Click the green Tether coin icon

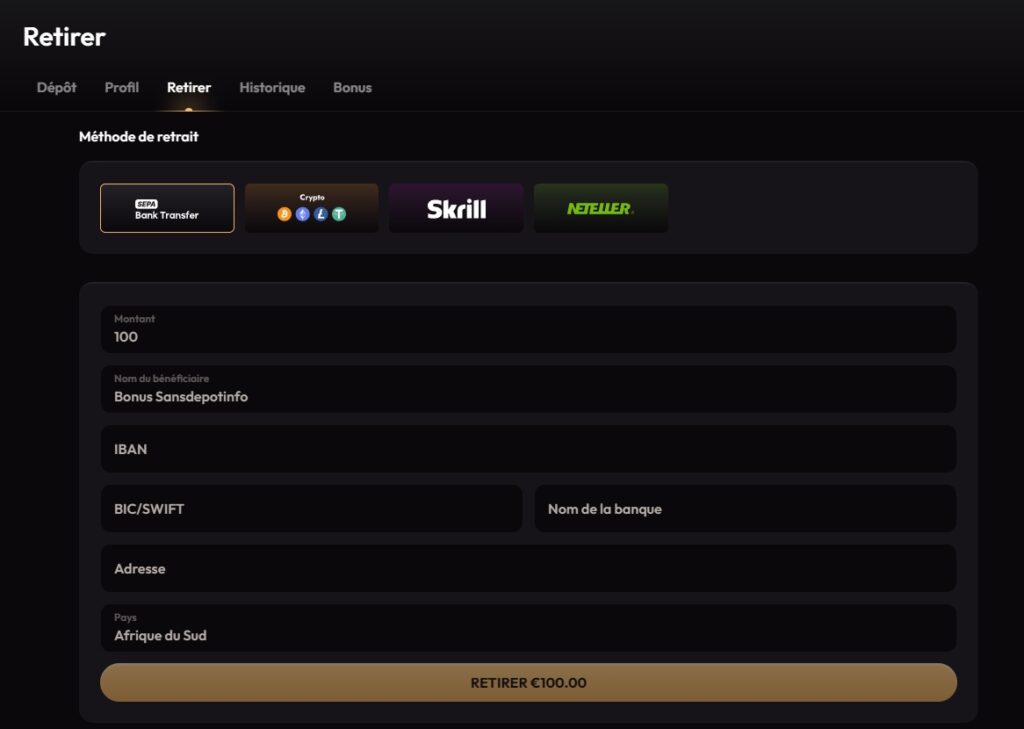point(339,214)
